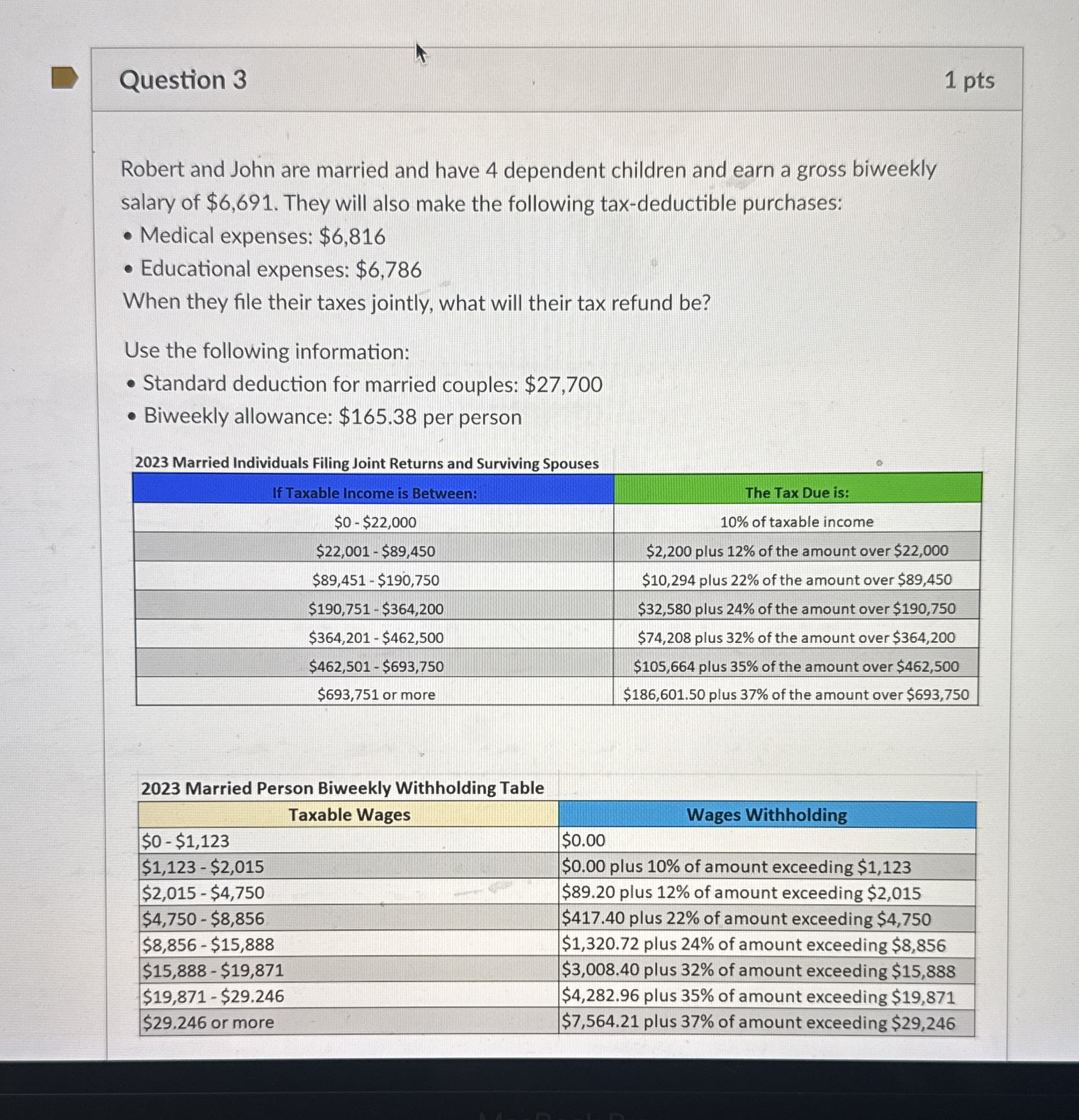The image size is (1079, 1120).
Task: Select "$89.20 plus 12% of amount exceeding $2,015"
Action: pyautogui.click(x=767, y=893)
